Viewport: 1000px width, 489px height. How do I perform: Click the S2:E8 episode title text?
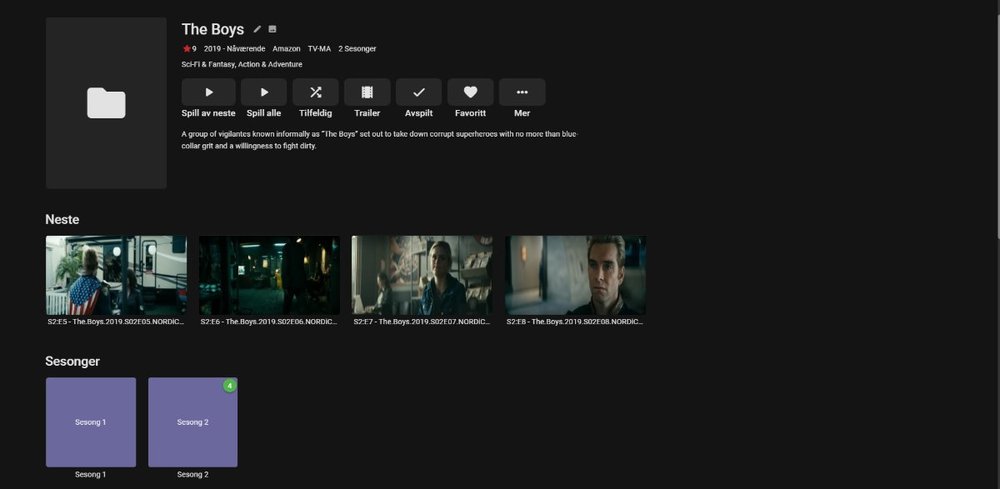pos(575,322)
